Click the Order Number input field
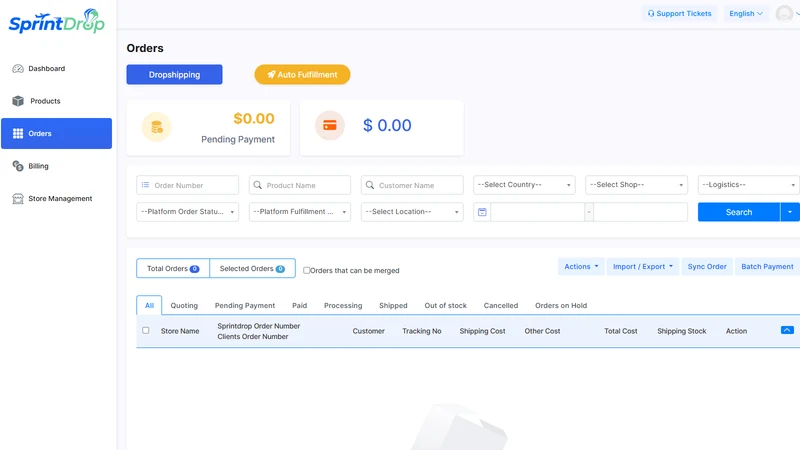 [187, 185]
